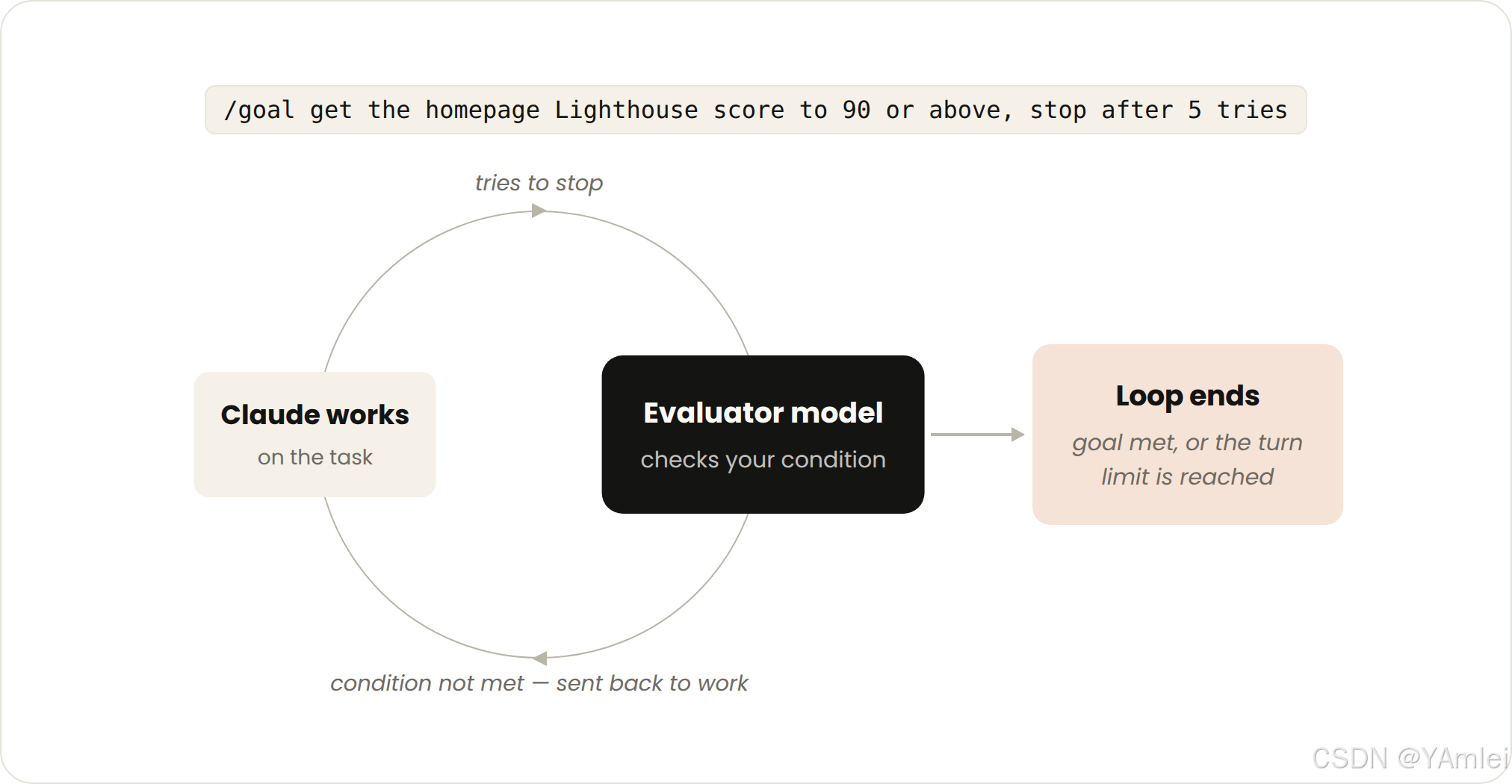Click the "tries to stop" label
This screenshot has width=1512, height=784.
tap(539, 183)
